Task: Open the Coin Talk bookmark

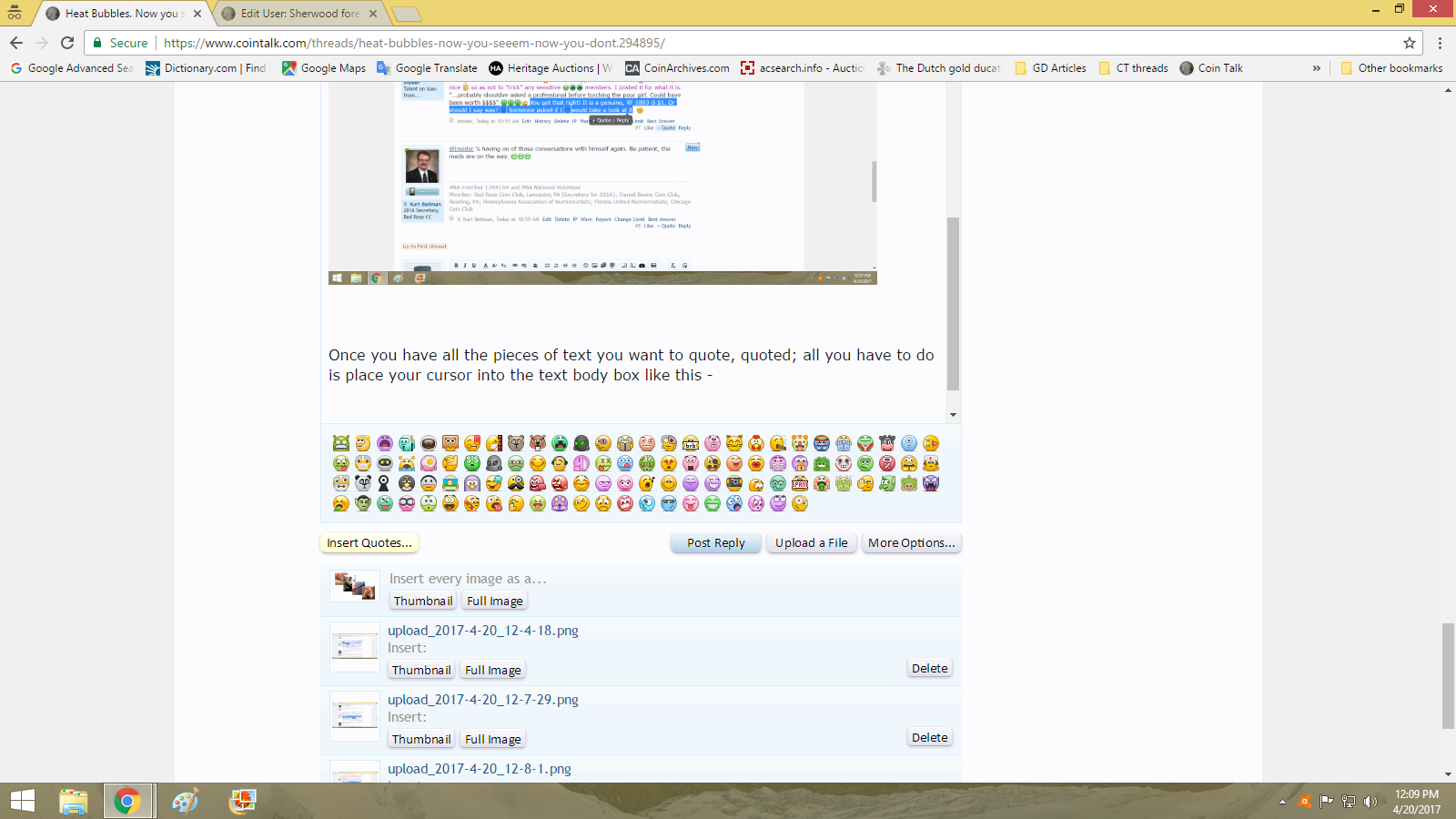Action: [1211, 68]
